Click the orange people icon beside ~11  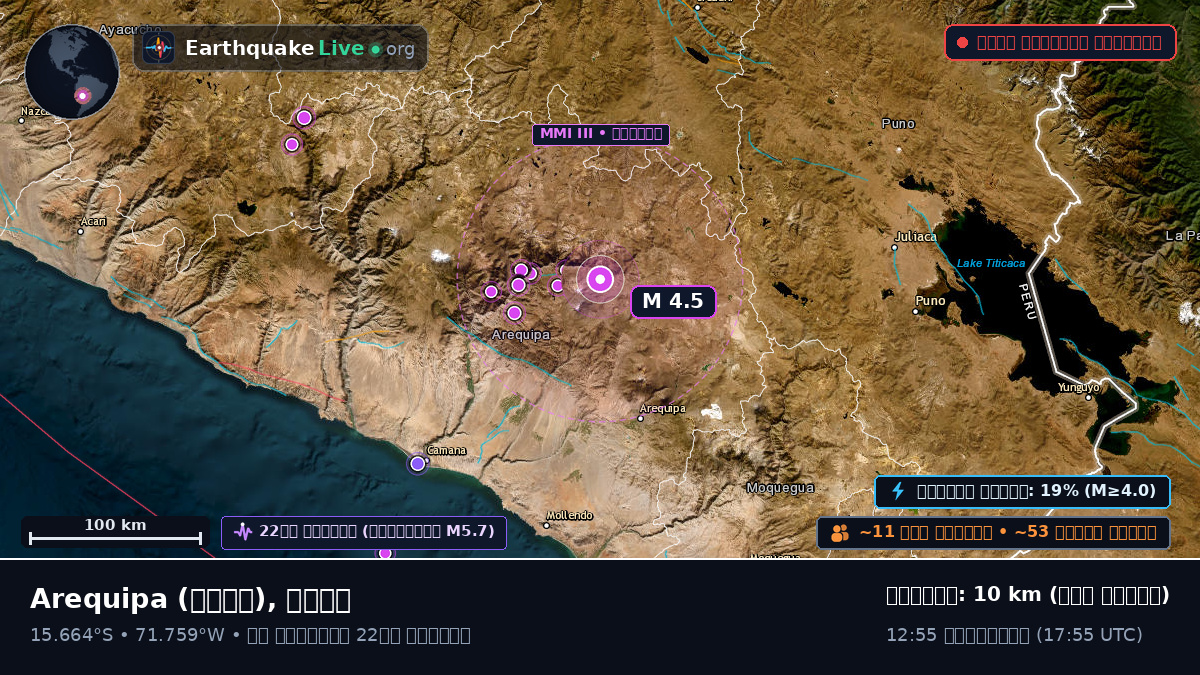pos(840,533)
